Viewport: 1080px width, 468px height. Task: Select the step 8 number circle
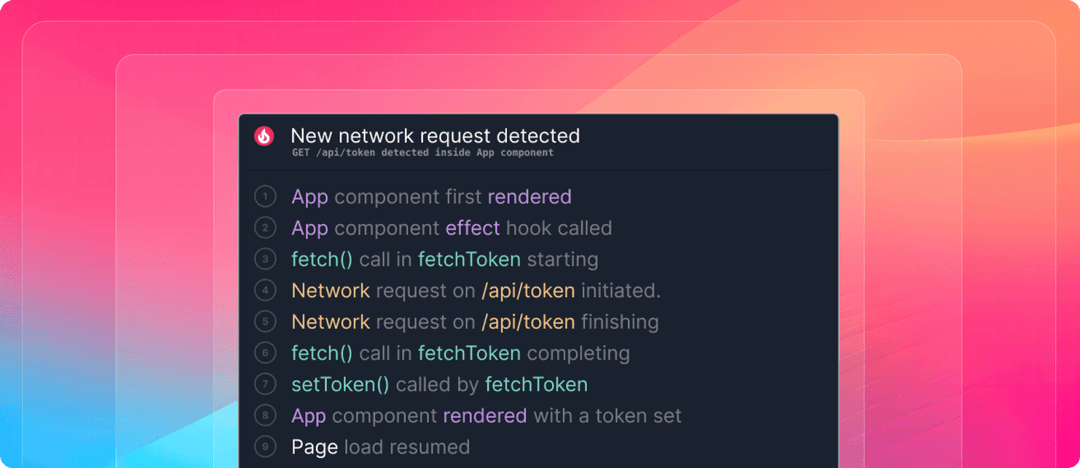pyautogui.click(x=264, y=415)
